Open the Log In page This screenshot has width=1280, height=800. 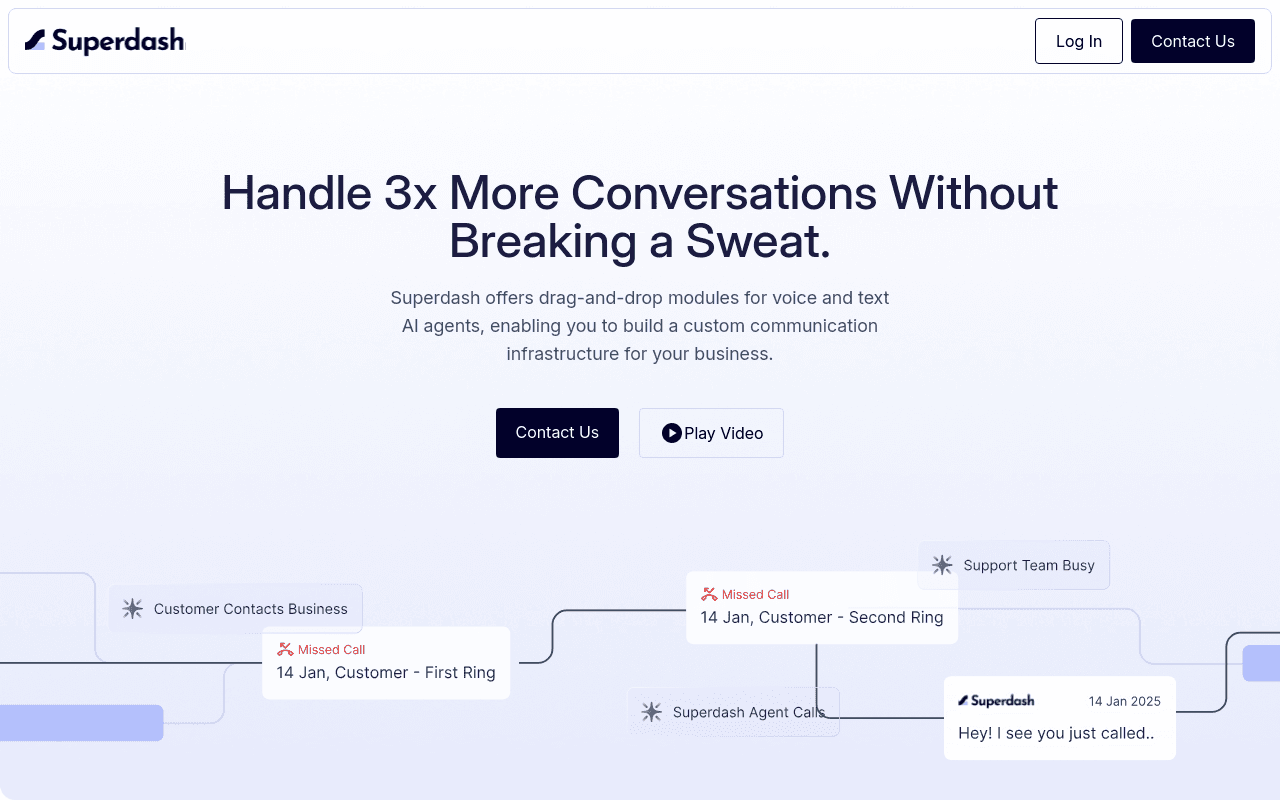pos(1079,41)
